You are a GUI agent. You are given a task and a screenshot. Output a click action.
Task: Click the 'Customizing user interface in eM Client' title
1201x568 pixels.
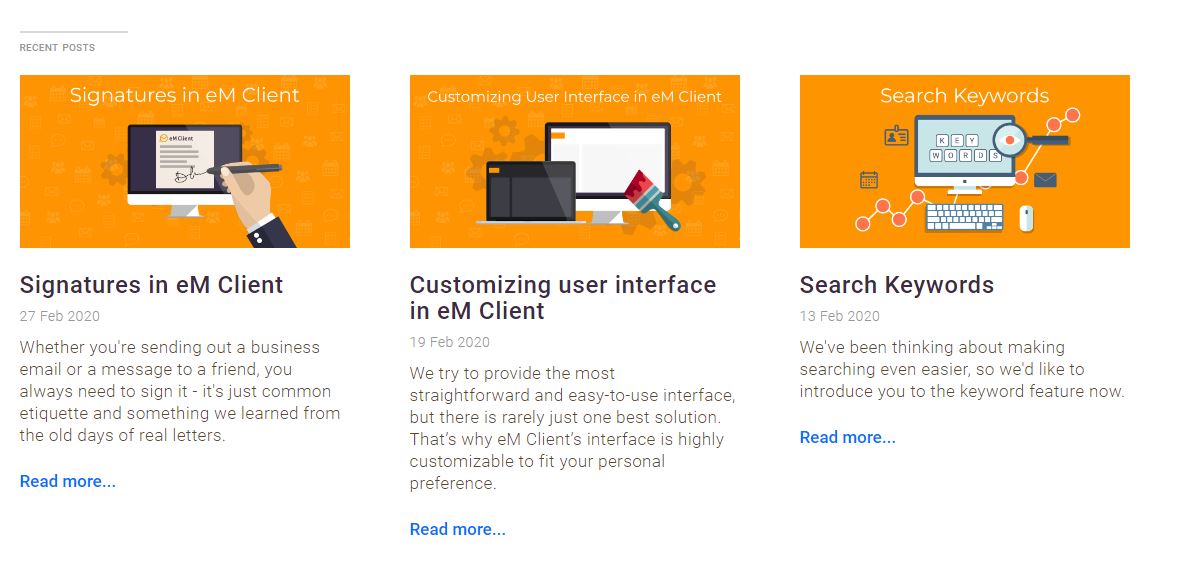tap(563, 298)
